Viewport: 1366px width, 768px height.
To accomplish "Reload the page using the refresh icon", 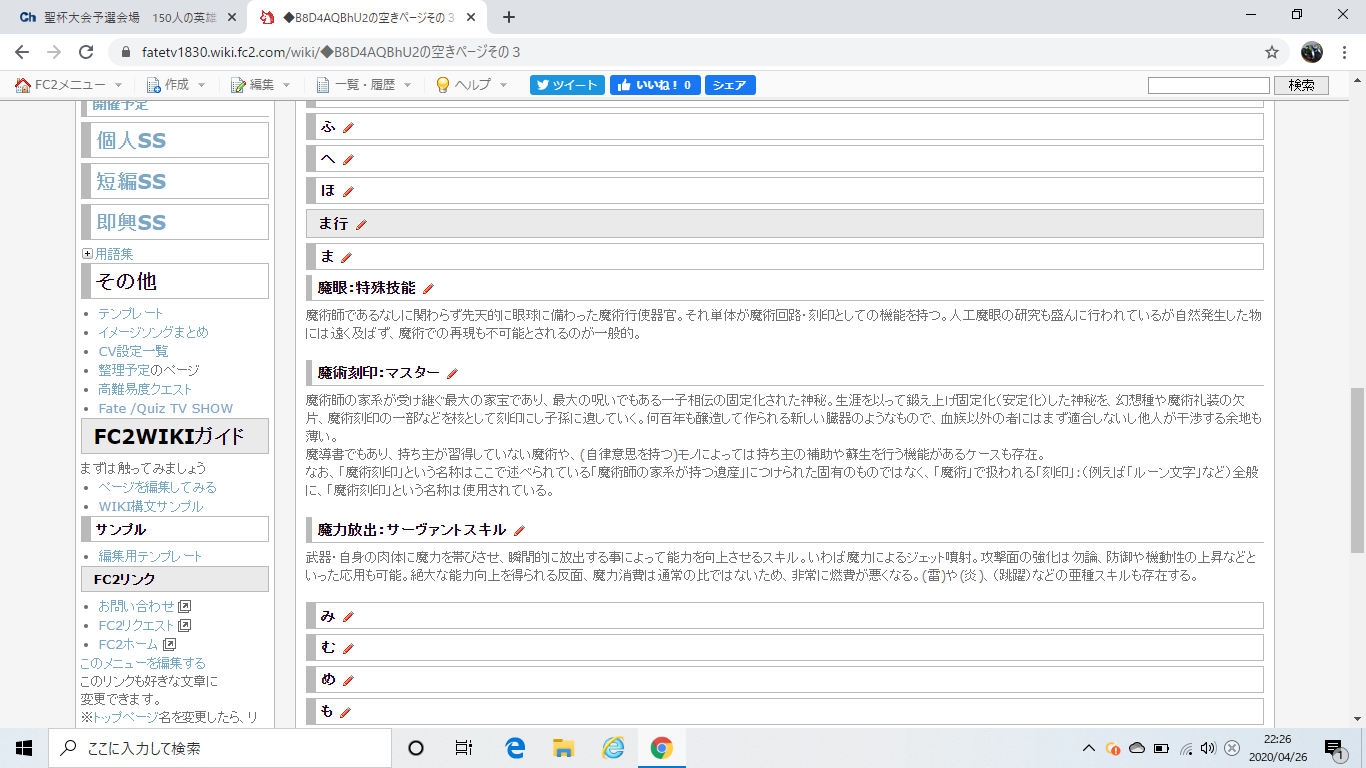I will (86, 52).
